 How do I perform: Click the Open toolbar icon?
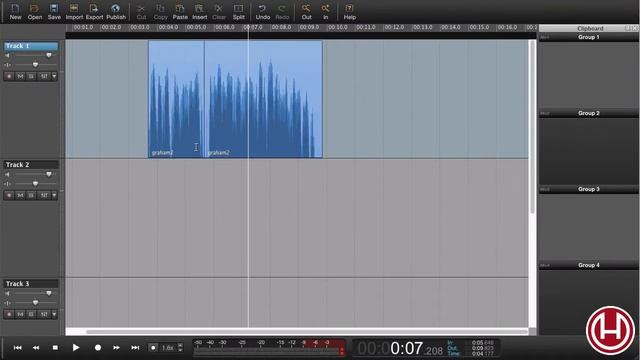[x=35, y=12]
